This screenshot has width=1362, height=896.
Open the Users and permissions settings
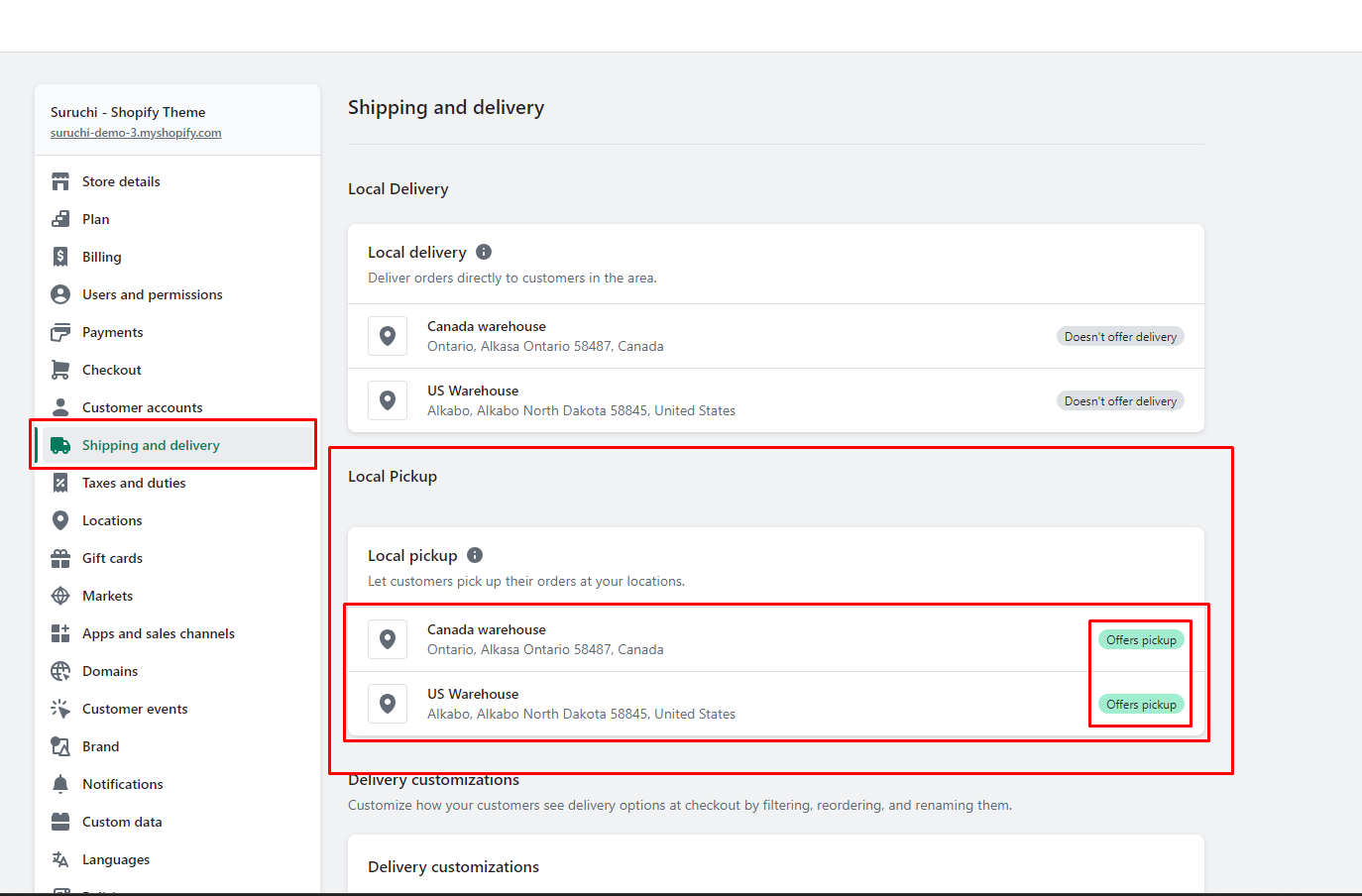152,294
